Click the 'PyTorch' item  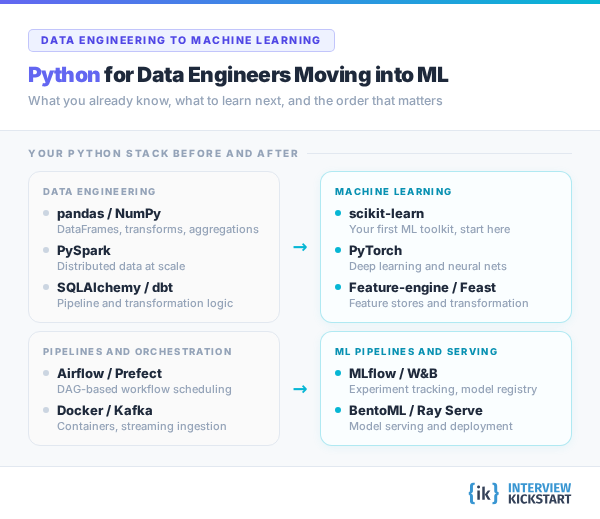pyautogui.click(x=375, y=251)
